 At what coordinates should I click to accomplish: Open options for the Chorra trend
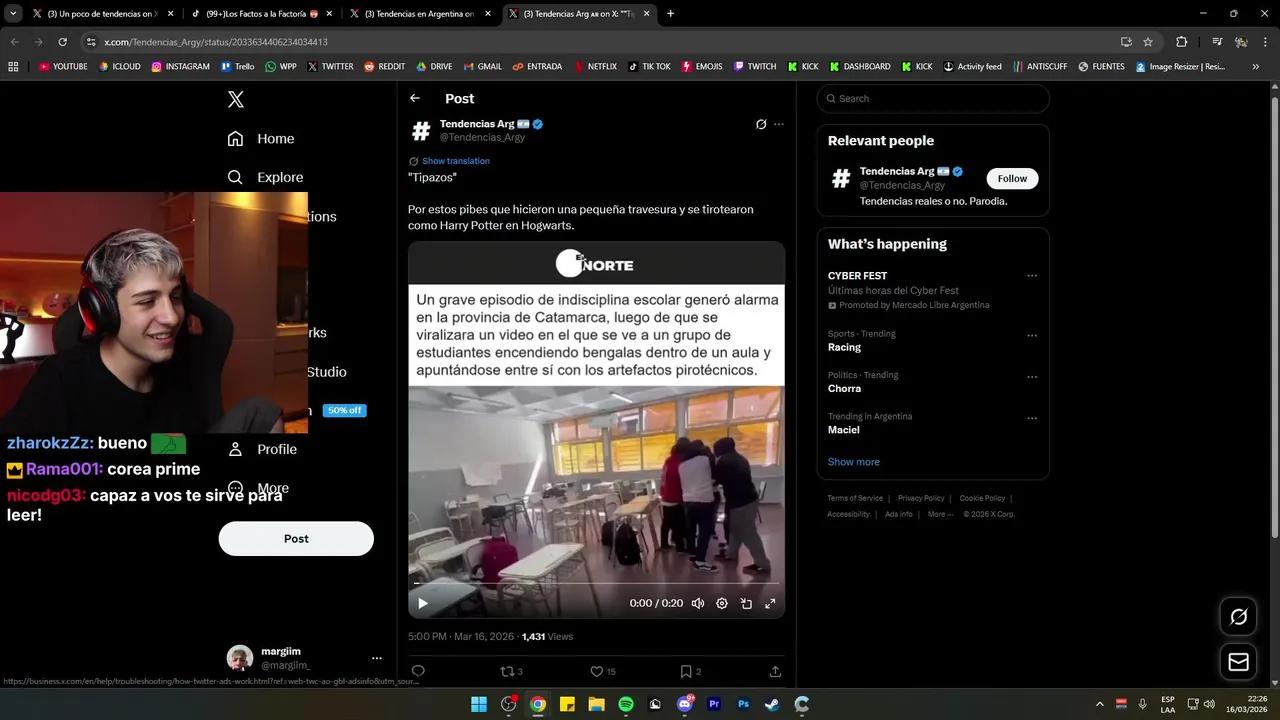(1032, 377)
